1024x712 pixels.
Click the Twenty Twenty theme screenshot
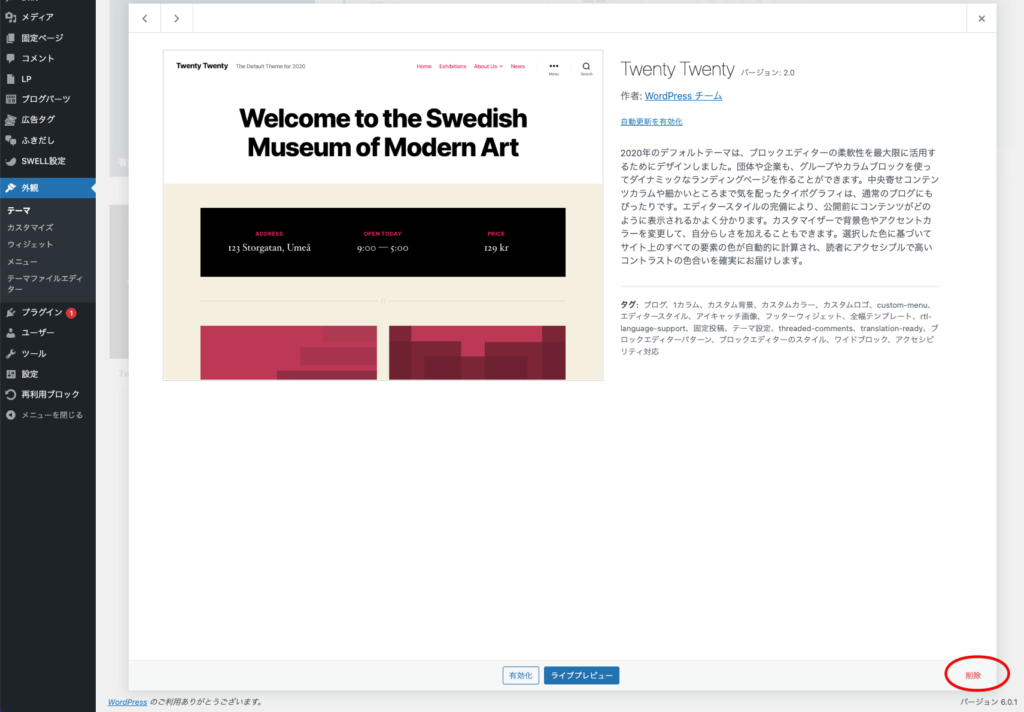pos(383,215)
